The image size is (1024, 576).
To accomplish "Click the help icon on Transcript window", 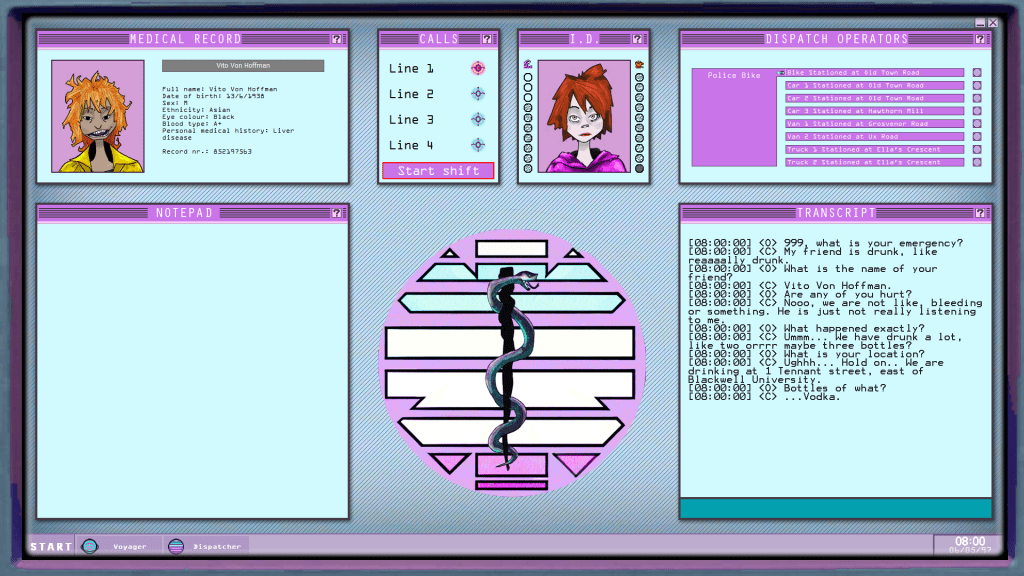I will pyautogui.click(x=981, y=213).
